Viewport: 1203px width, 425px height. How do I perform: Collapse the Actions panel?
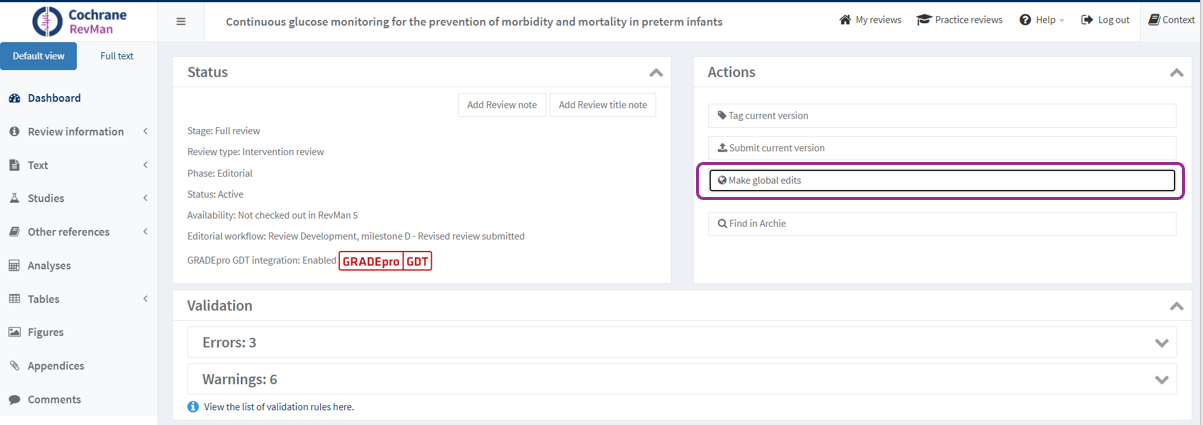coord(1176,73)
